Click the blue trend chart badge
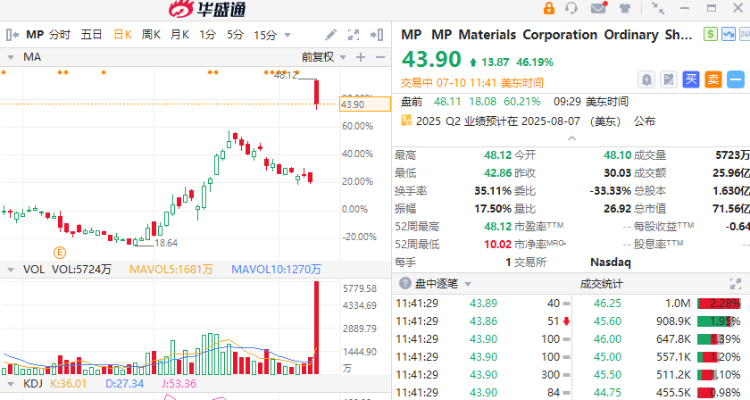 [x=728, y=34]
